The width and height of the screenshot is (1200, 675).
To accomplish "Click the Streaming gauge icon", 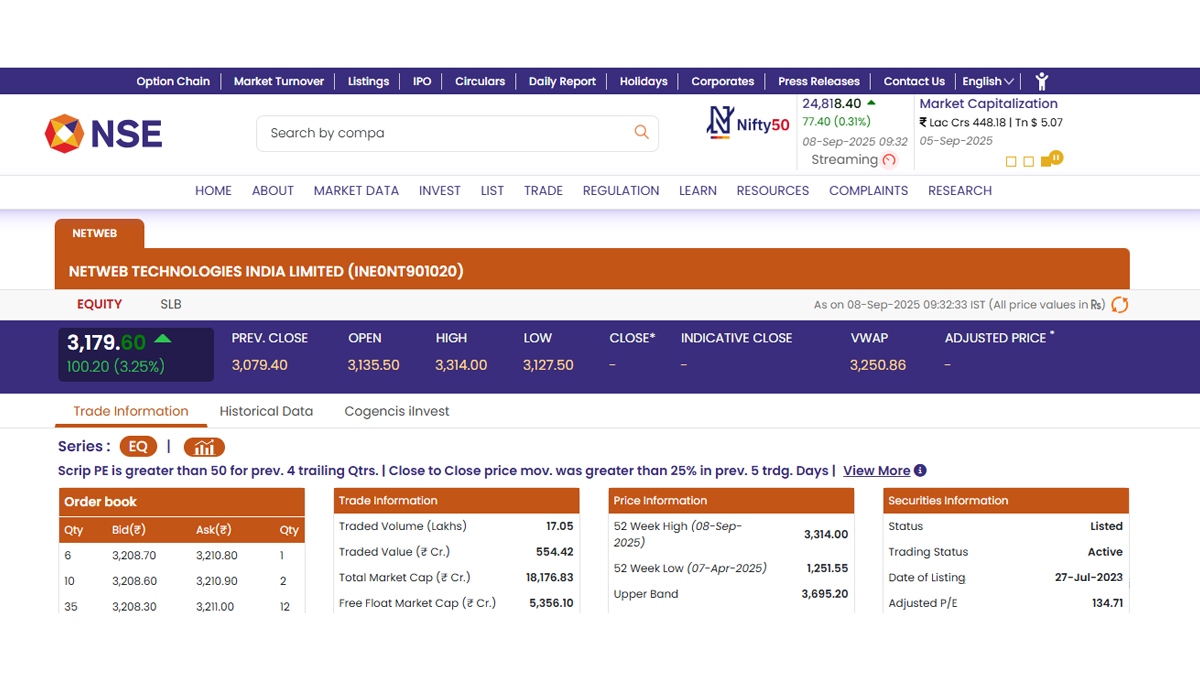I will (x=889, y=160).
